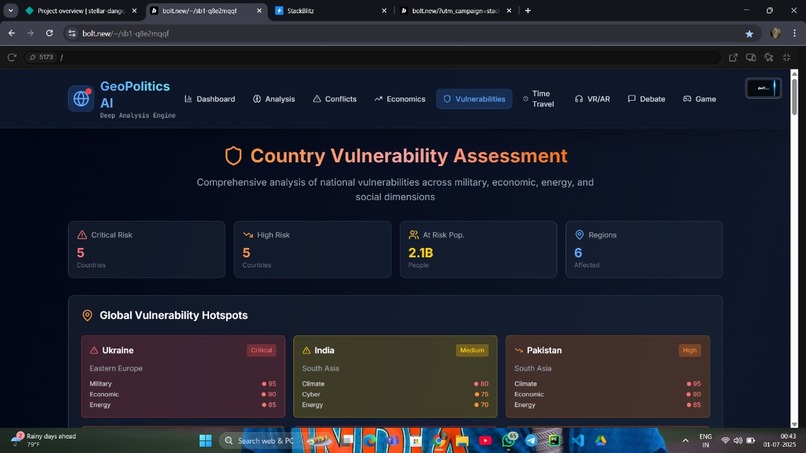Click the India warning triangle icon
Image resolution: width=806 pixels, height=453 pixels.
(x=306, y=350)
